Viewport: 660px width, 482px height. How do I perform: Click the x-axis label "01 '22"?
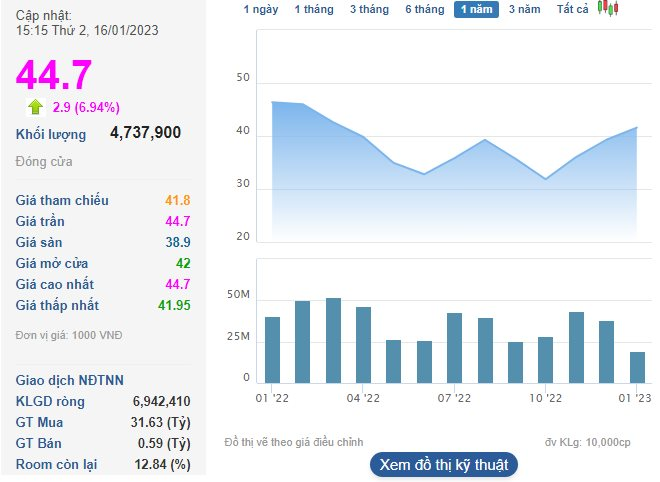(272, 398)
